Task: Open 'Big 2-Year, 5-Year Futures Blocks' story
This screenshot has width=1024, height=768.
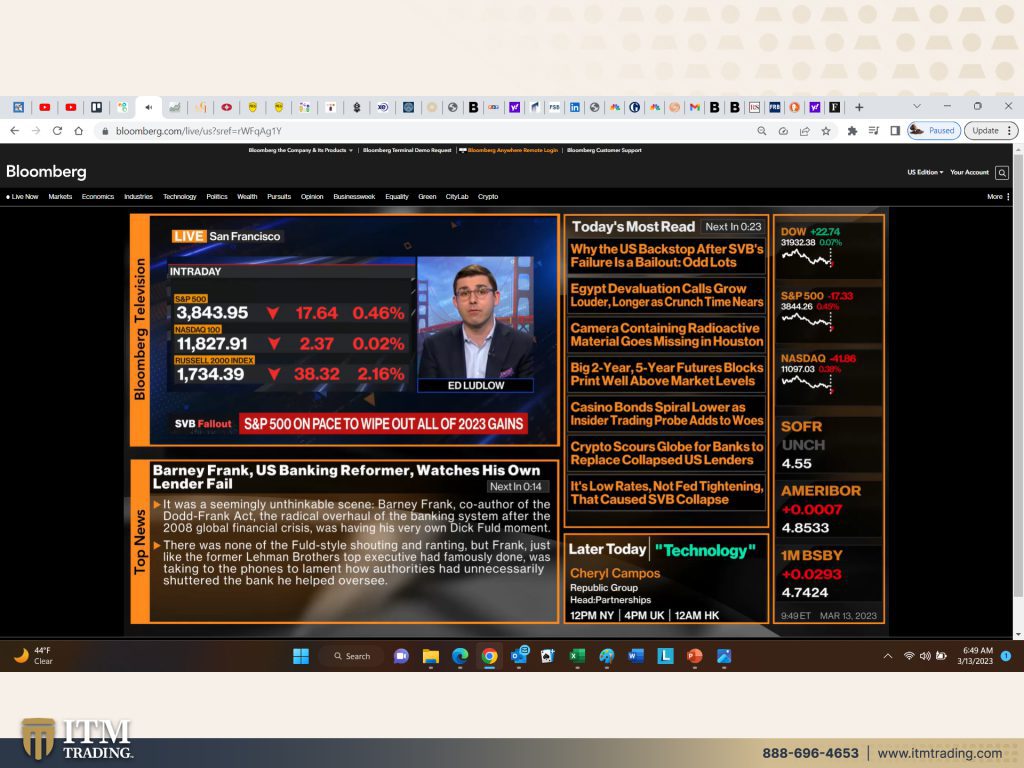Action: [x=667, y=374]
